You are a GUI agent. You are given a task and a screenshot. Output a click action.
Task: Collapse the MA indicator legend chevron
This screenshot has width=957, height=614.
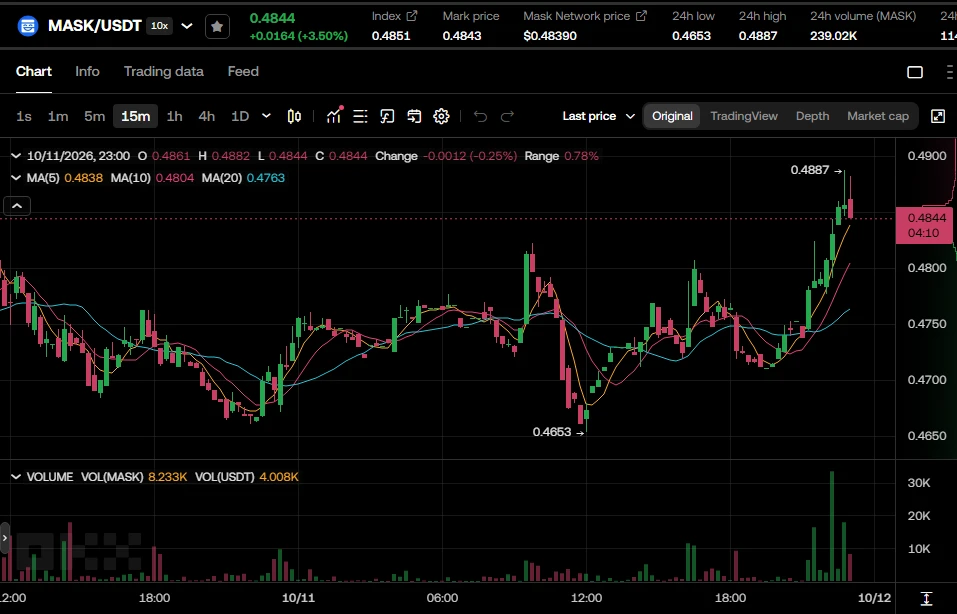(16, 178)
